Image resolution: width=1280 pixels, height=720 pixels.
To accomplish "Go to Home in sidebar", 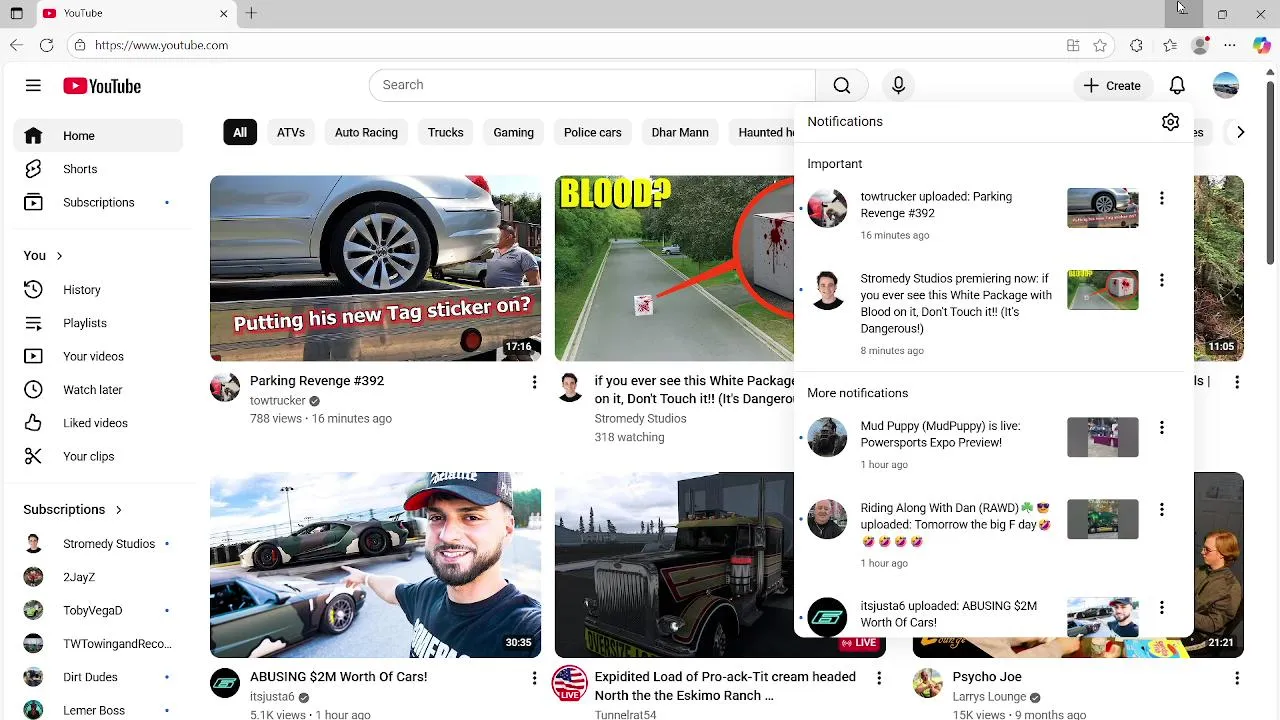I will (98, 136).
